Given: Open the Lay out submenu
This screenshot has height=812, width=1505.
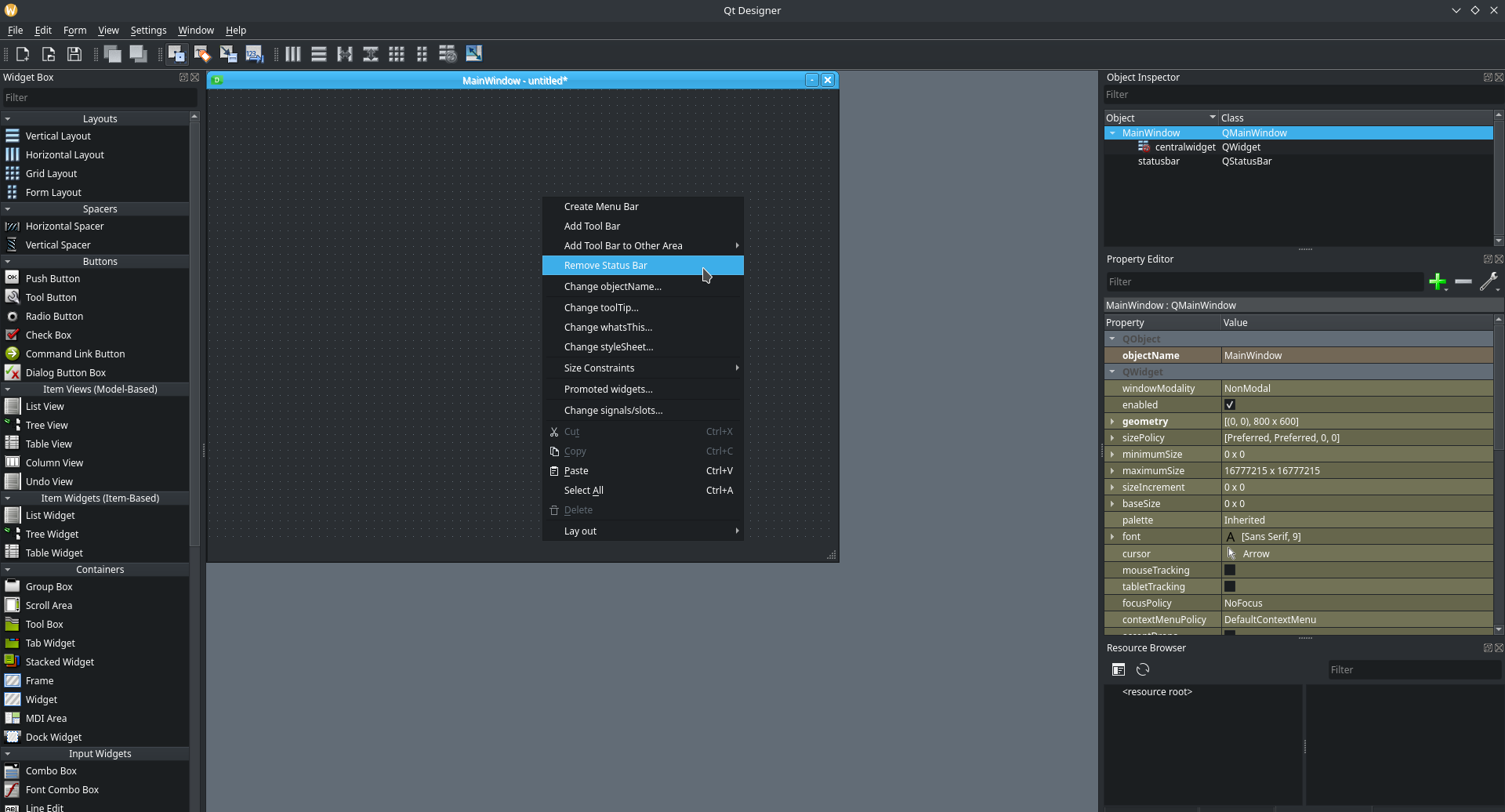Looking at the screenshot, I should pos(643,531).
